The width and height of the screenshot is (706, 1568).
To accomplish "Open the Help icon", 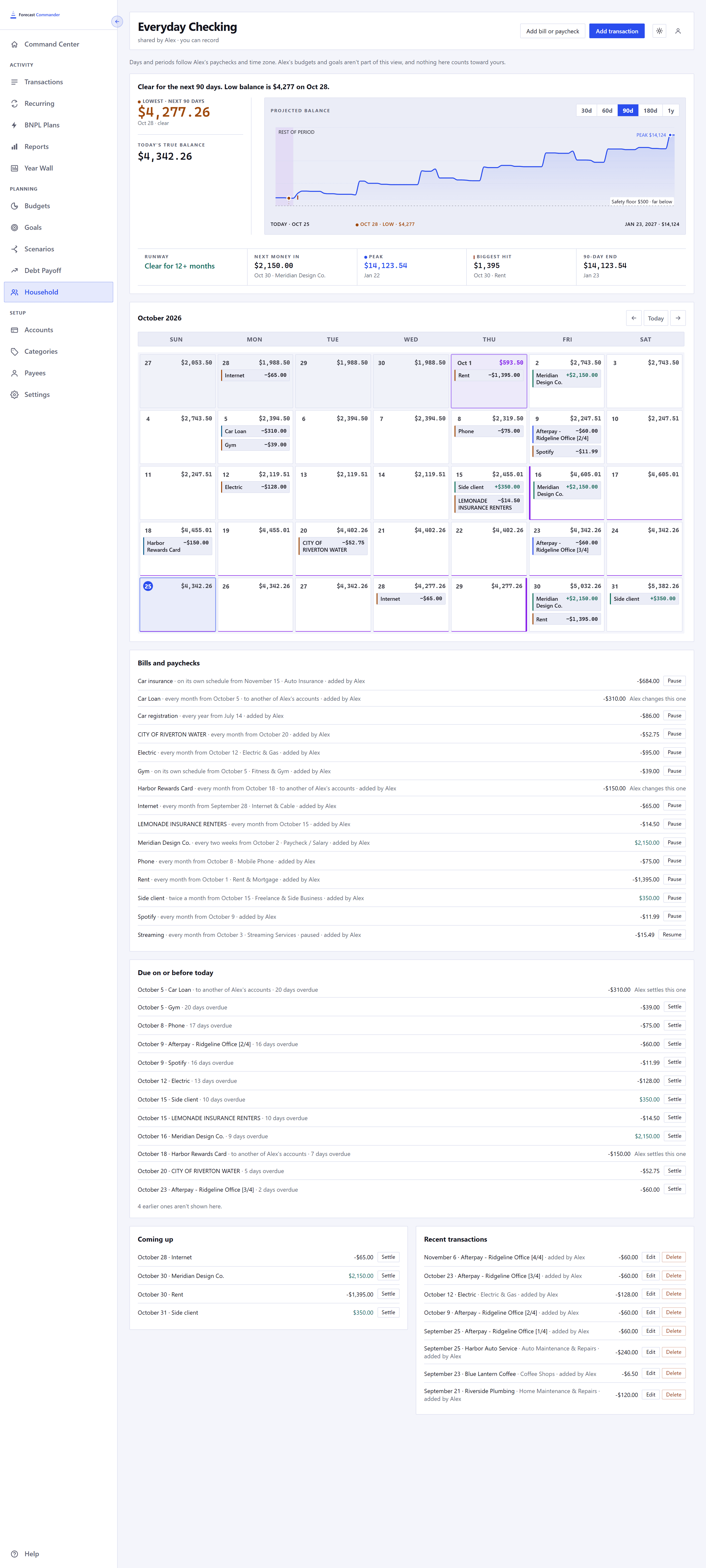I will (x=15, y=1554).
